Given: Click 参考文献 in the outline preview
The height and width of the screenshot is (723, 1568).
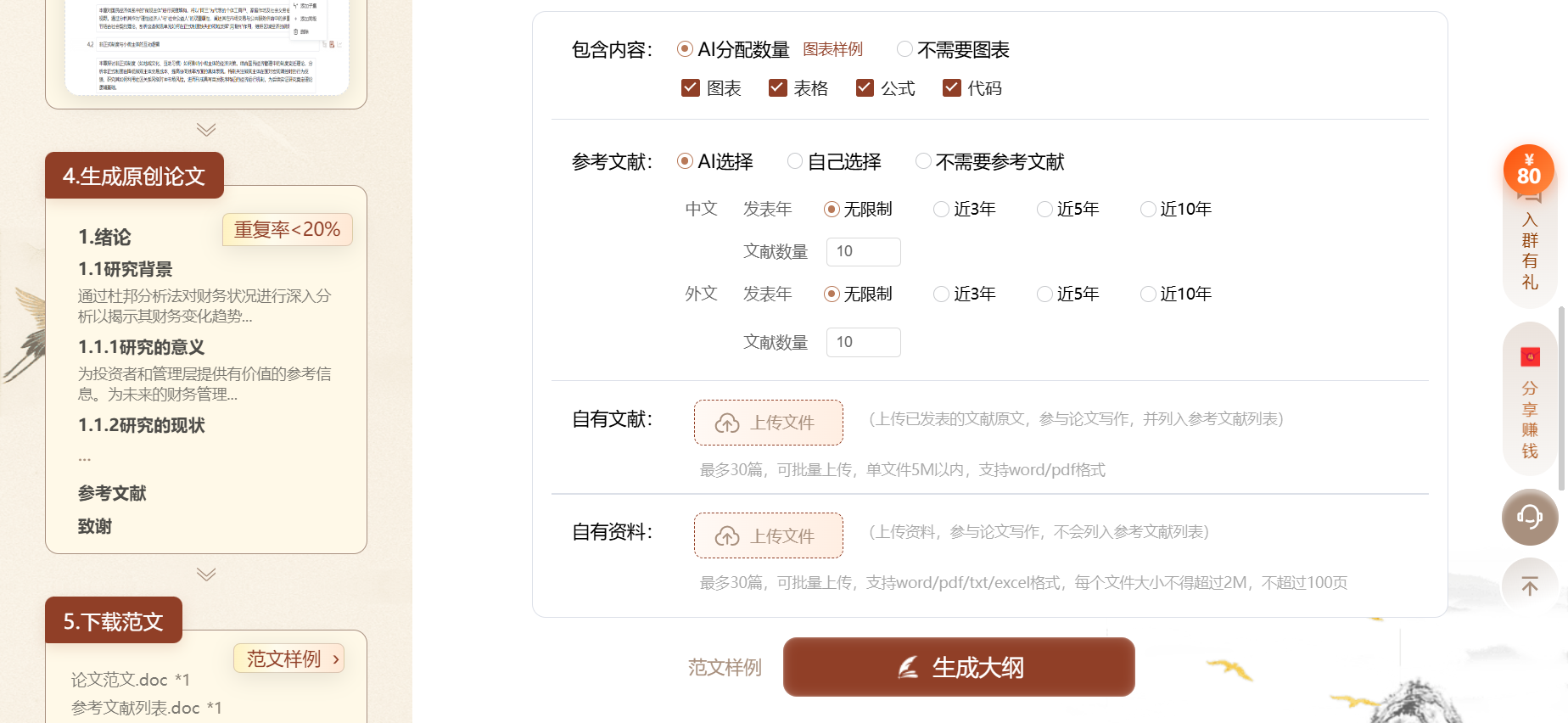Looking at the screenshot, I should (x=112, y=493).
